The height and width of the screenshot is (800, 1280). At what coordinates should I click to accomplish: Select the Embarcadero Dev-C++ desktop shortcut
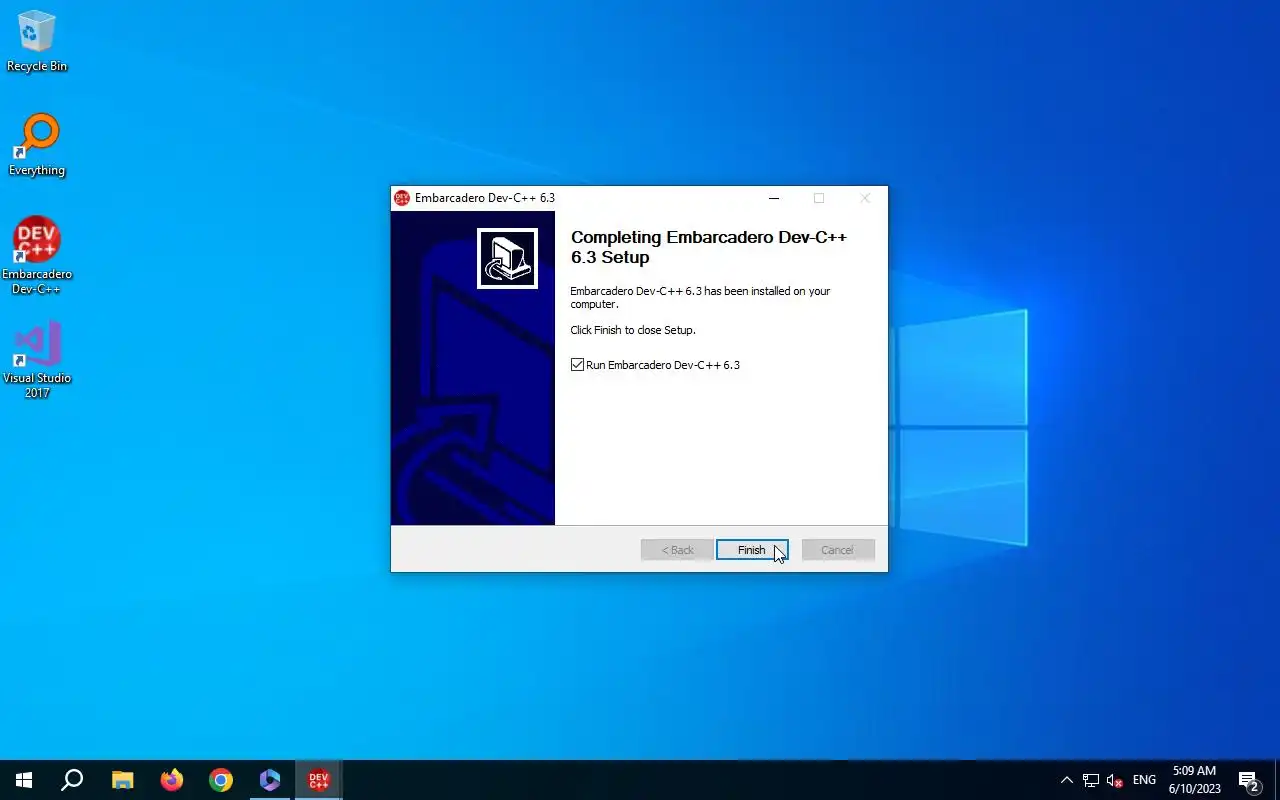(x=37, y=256)
